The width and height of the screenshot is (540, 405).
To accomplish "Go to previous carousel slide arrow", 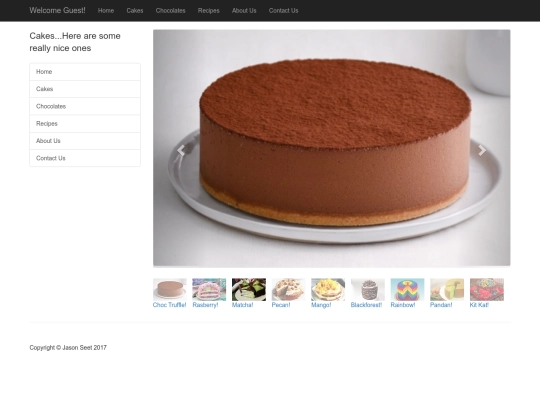I will pyautogui.click(x=181, y=150).
